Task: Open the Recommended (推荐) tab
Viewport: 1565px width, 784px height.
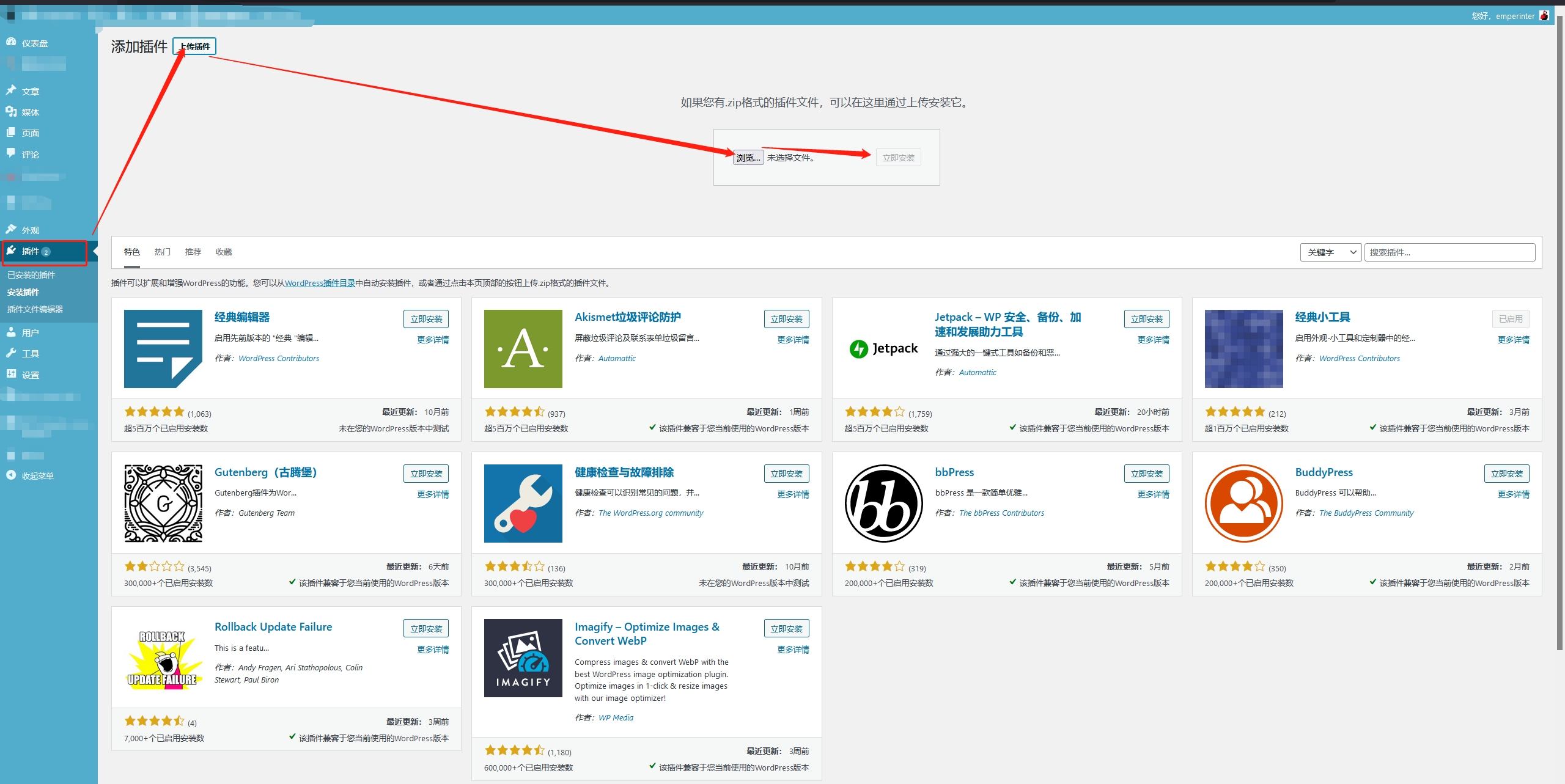Action: (x=193, y=252)
